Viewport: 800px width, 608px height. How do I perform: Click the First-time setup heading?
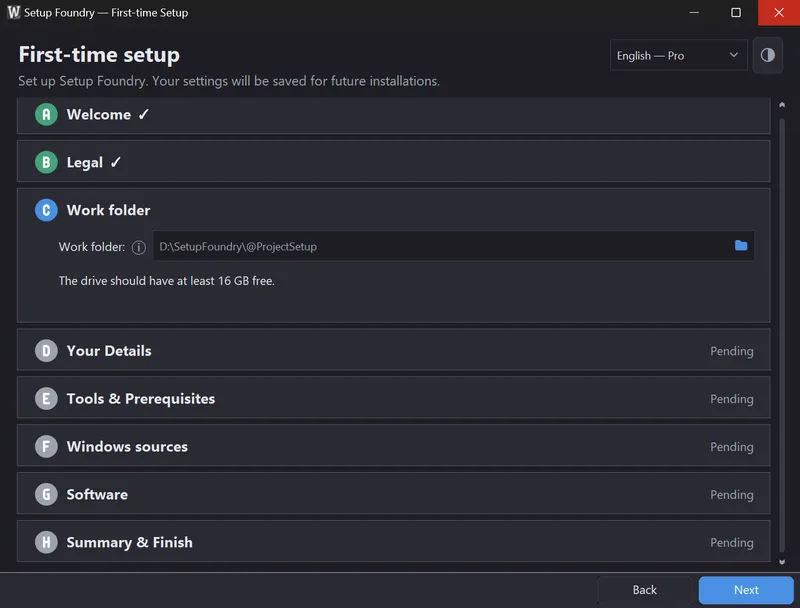(x=99, y=55)
